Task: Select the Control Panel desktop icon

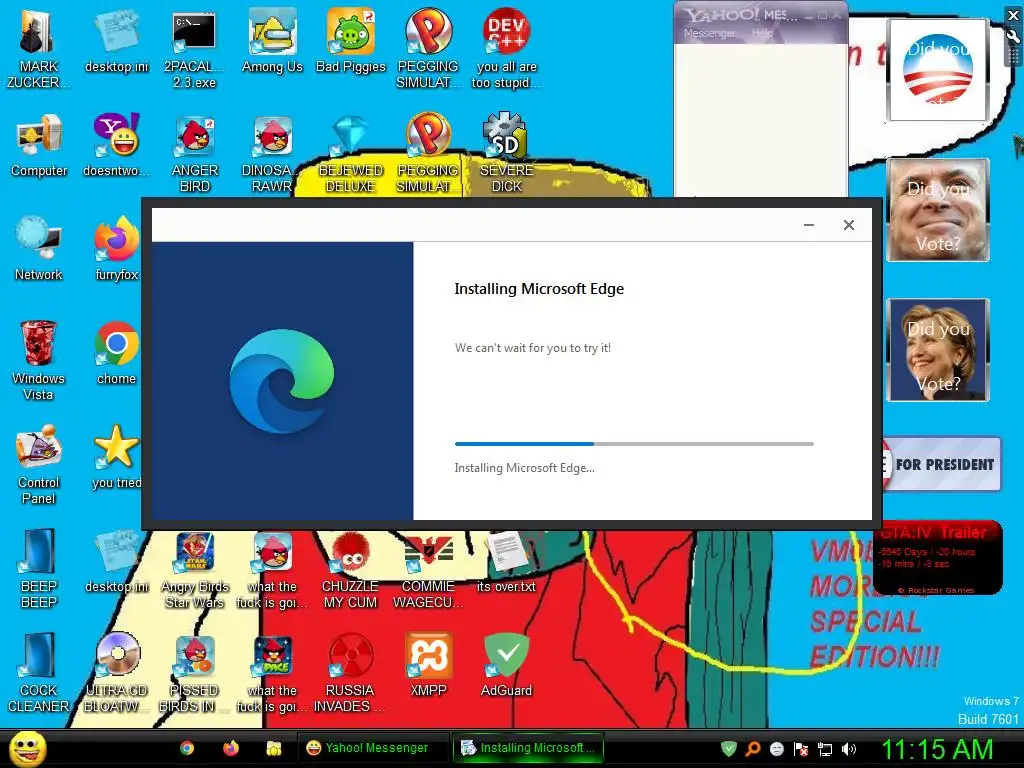Action: coord(39,464)
